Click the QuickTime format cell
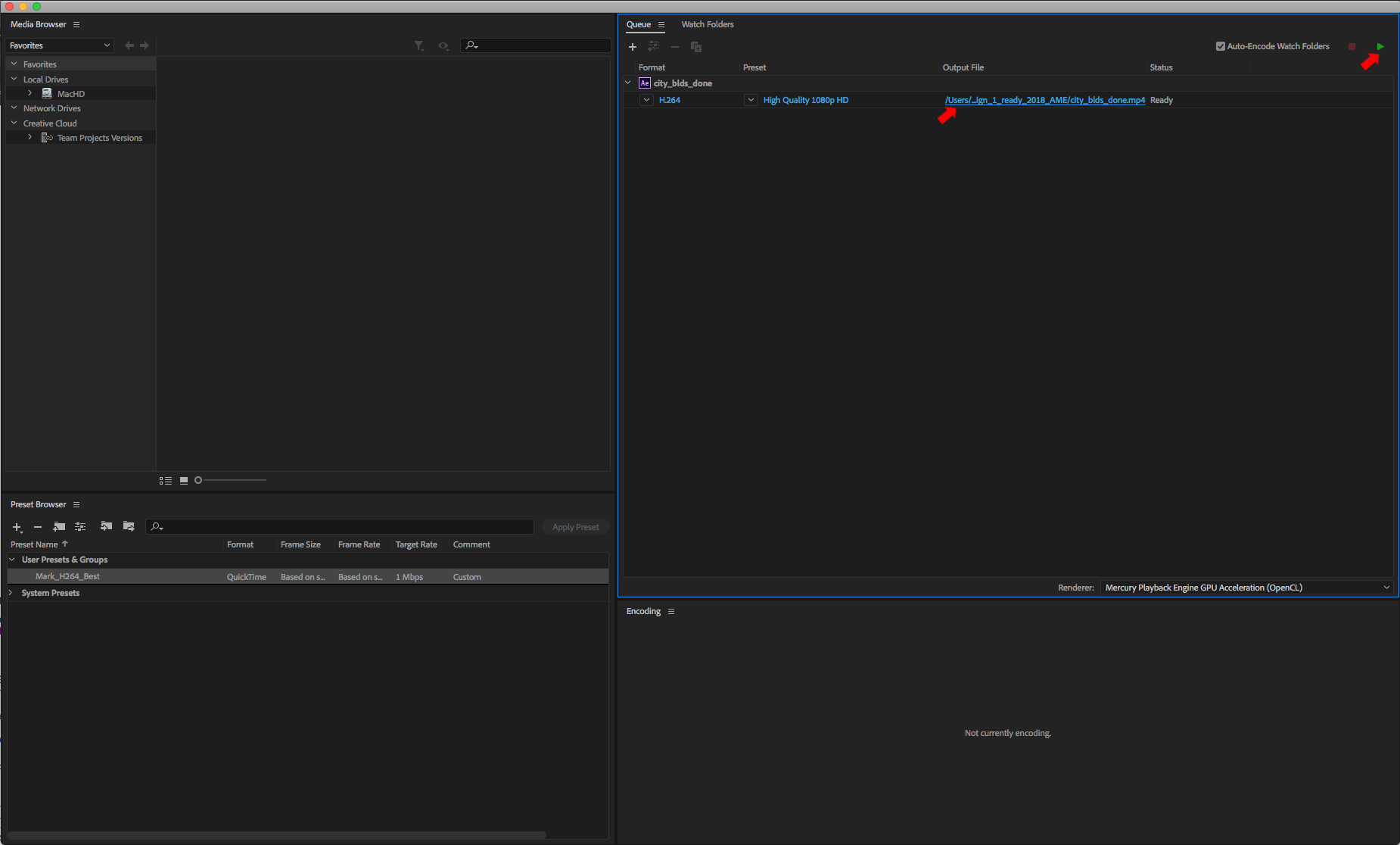The height and width of the screenshot is (845, 1400). [x=247, y=577]
